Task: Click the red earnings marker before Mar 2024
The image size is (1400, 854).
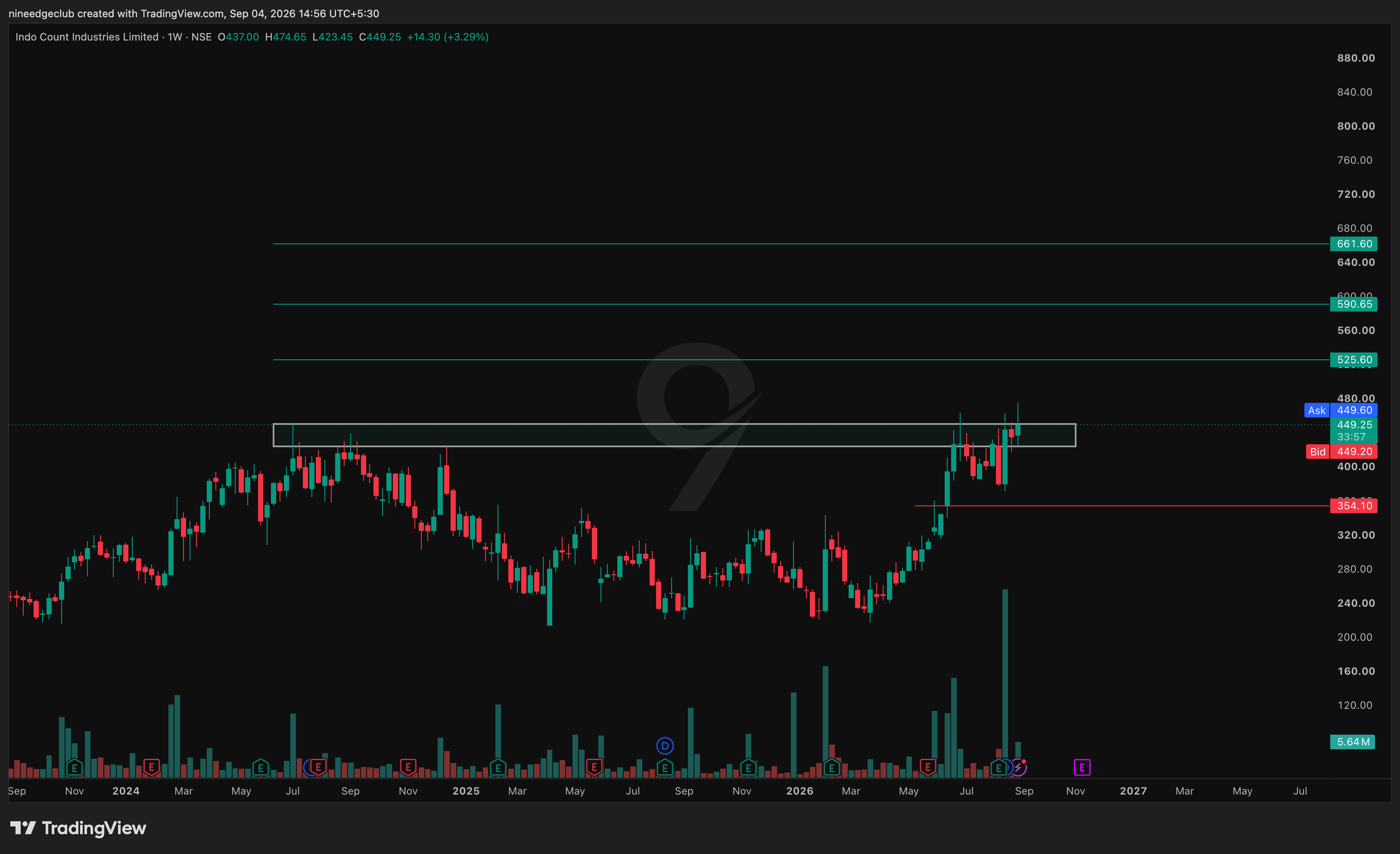Action: tap(151, 768)
